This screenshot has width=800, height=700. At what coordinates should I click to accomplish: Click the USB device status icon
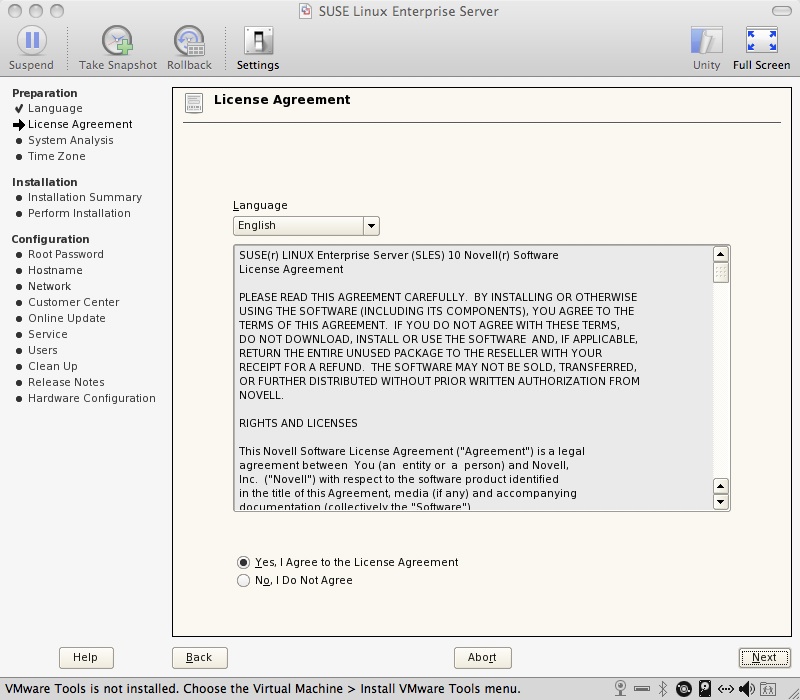642,689
